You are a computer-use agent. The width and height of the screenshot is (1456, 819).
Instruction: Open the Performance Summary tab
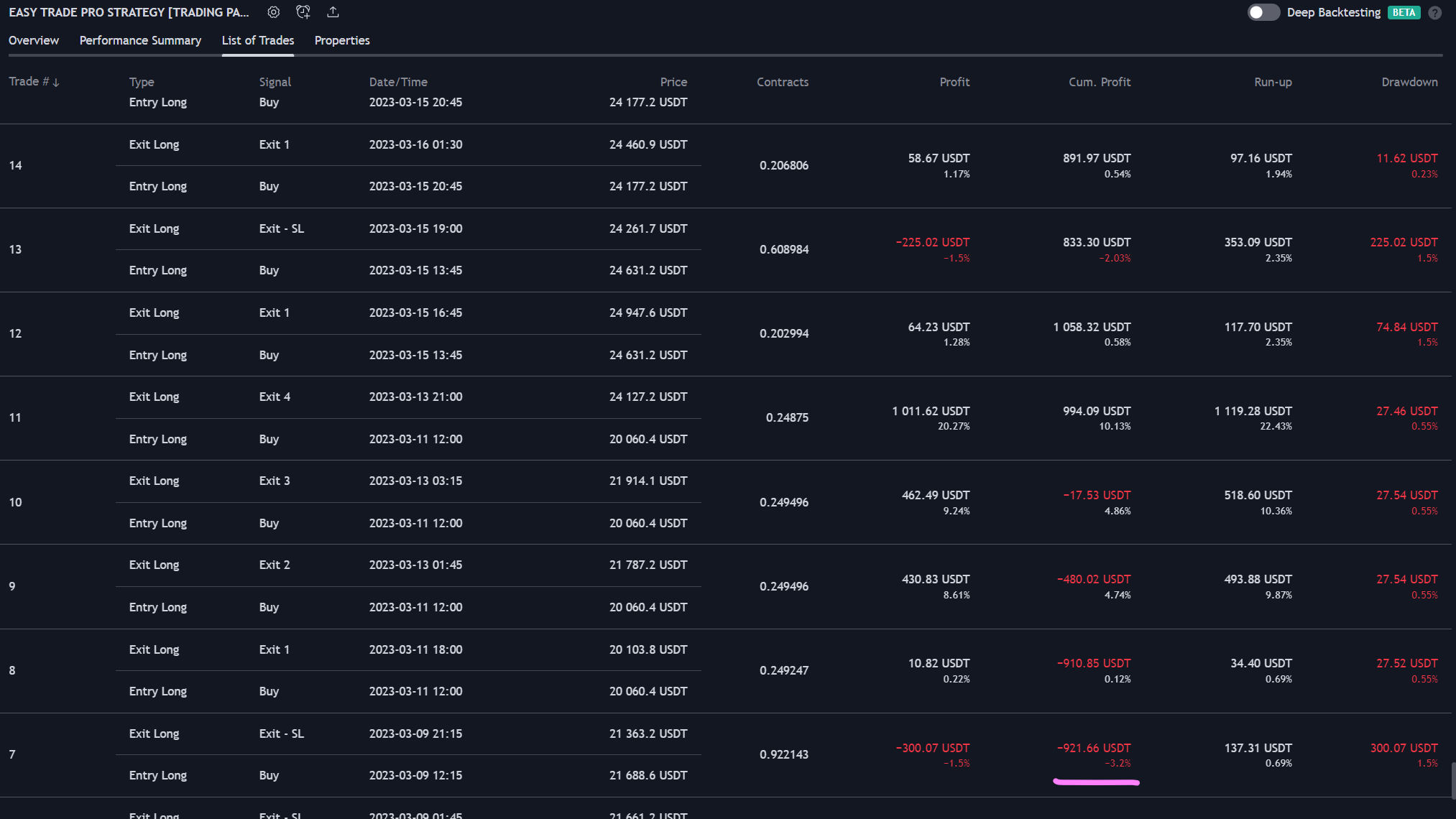[140, 40]
